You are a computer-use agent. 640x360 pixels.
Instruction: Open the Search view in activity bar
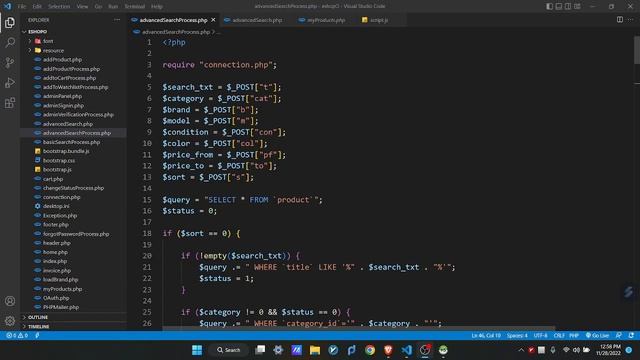tap(10, 42)
